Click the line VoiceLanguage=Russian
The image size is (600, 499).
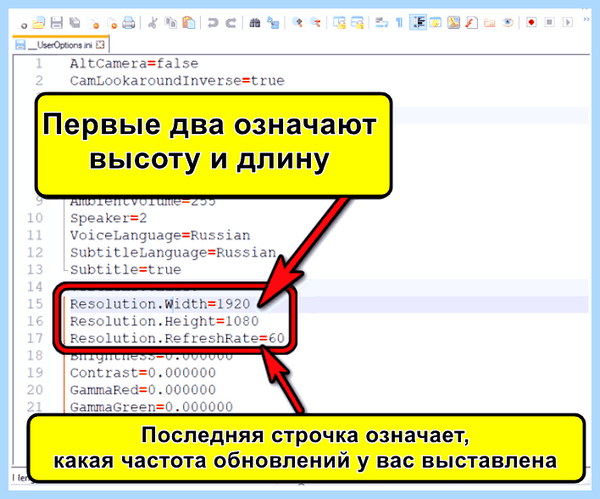point(160,235)
